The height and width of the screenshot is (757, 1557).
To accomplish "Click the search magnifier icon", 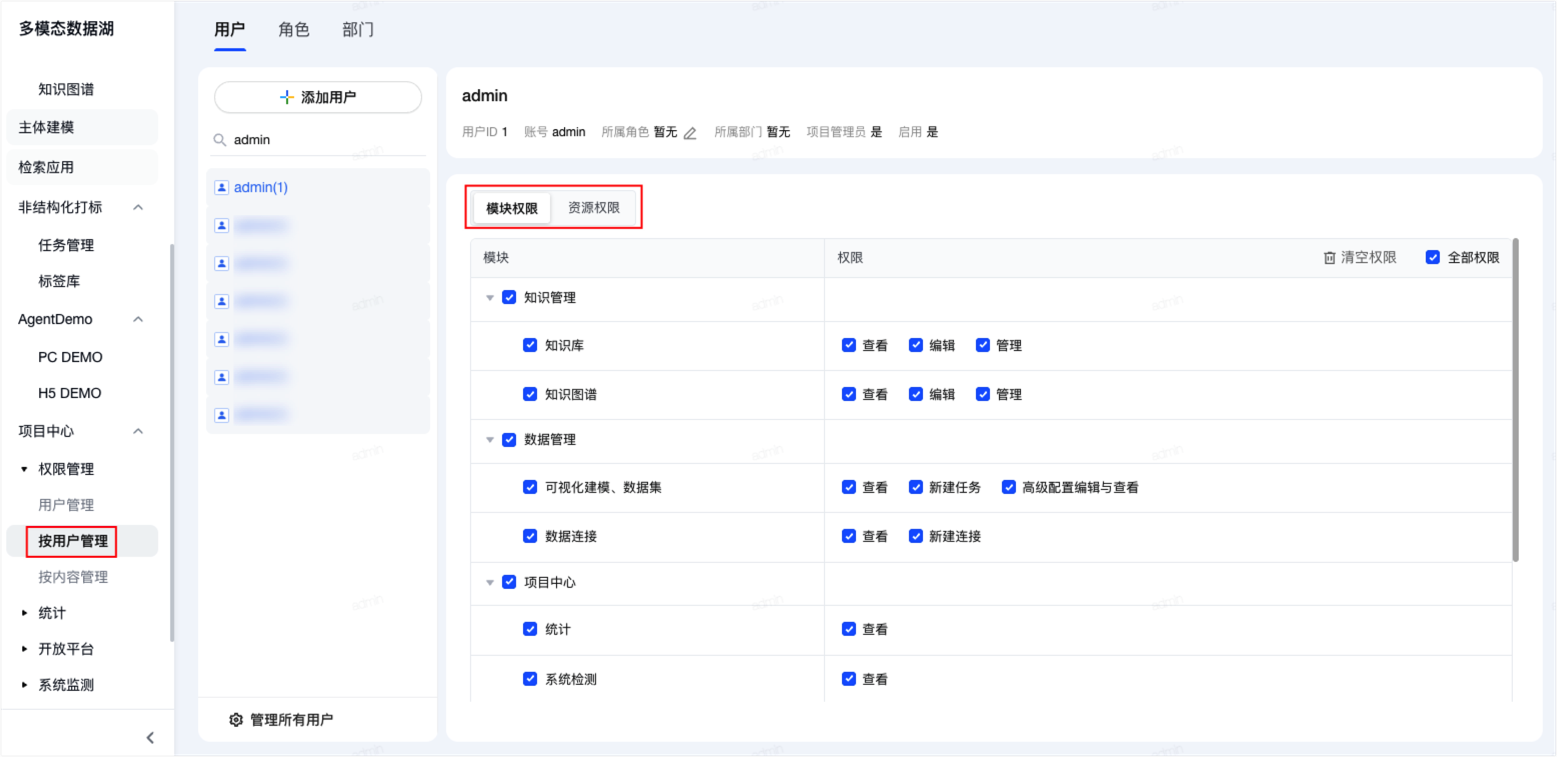I will 220,141.
